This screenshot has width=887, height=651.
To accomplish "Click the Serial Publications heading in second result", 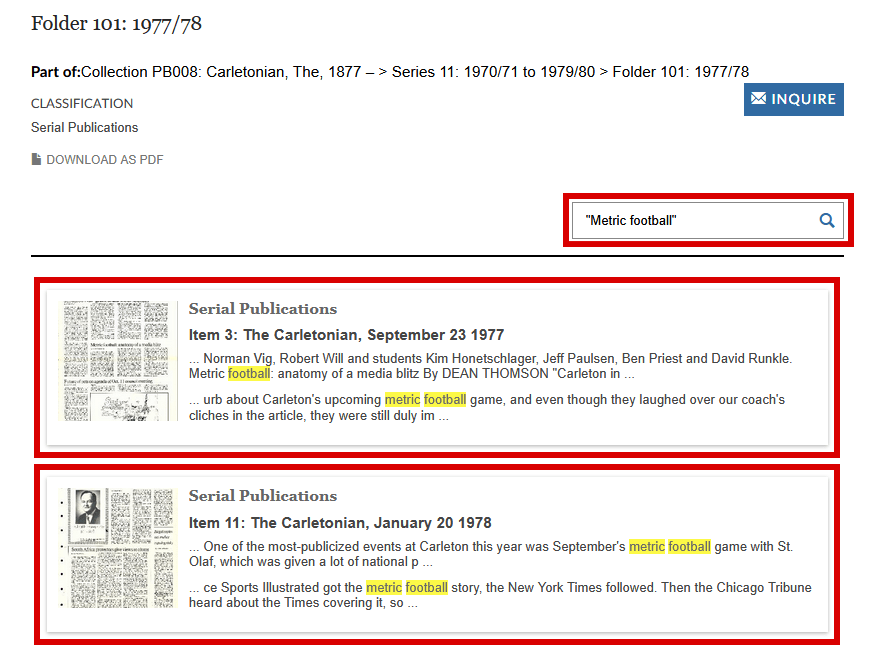I will pos(262,496).
